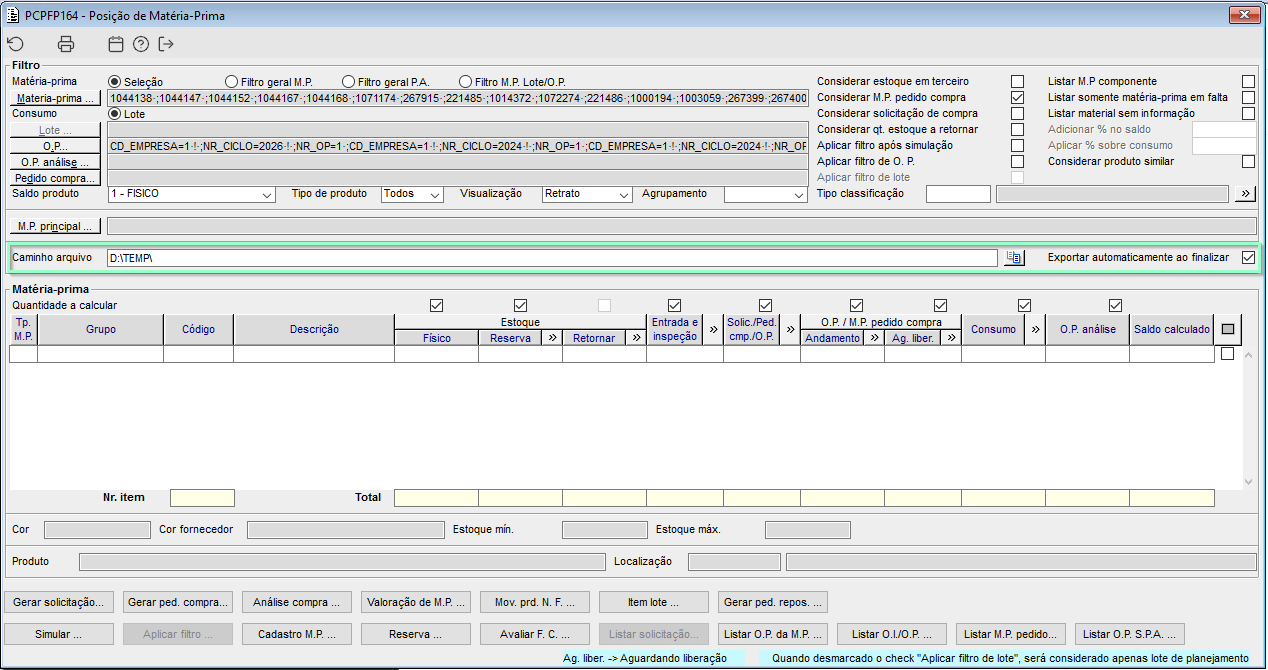Toggle the checkbox above the Físico column

point(436,305)
